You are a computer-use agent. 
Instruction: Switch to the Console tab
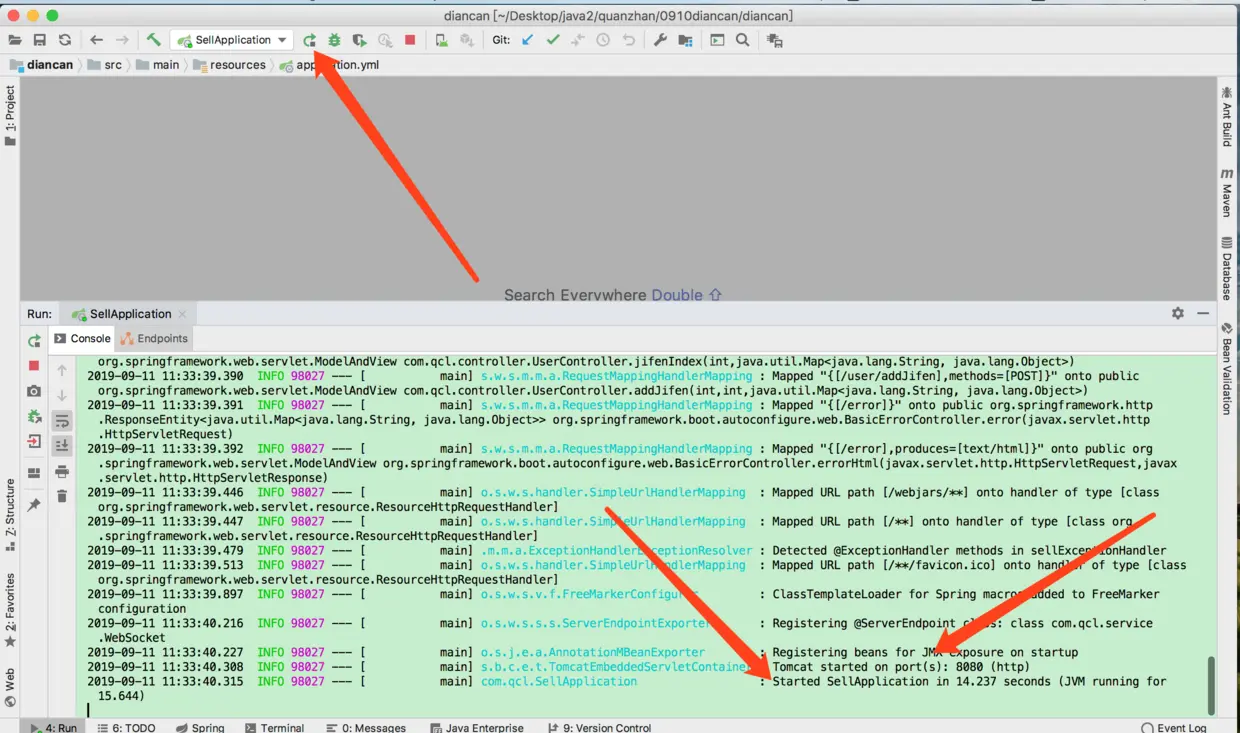pos(82,339)
